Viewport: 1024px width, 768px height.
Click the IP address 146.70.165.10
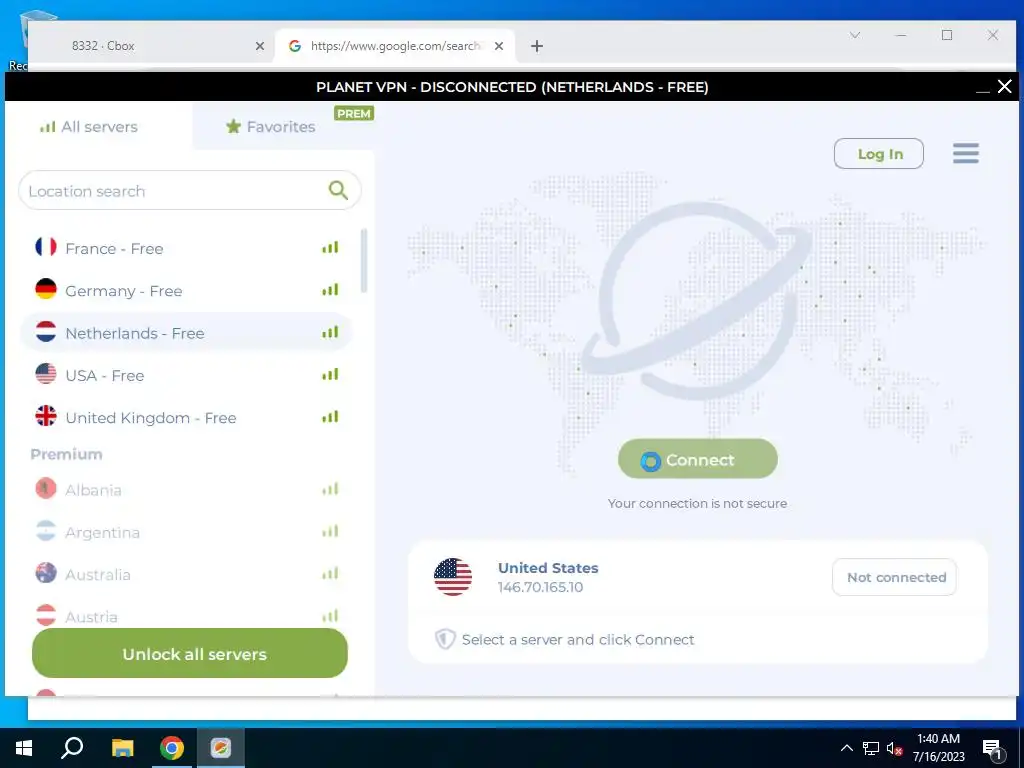point(540,586)
